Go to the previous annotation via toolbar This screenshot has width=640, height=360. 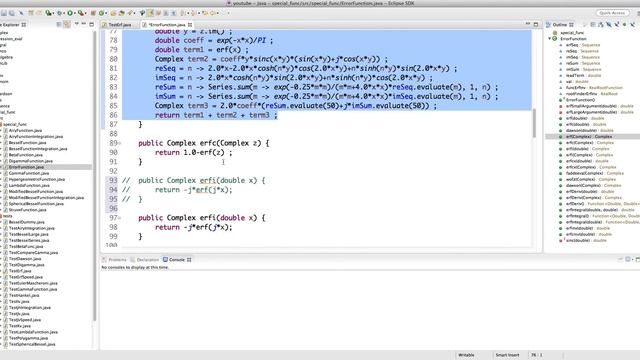click(193, 13)
